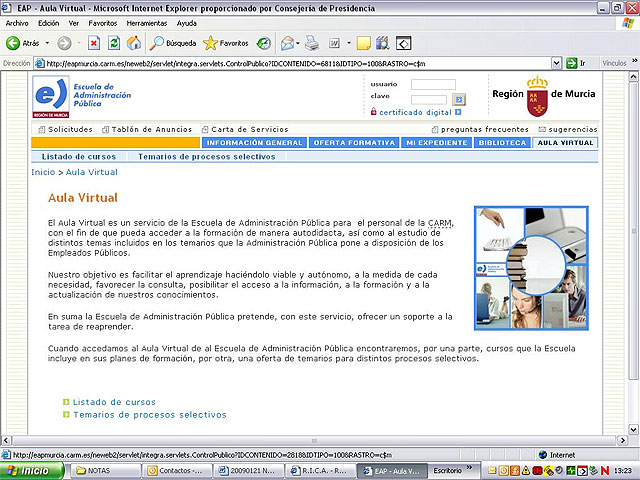Select the AULA VIRTUAL tab
The height and width of the screenshot is (480, 640).
565,142
